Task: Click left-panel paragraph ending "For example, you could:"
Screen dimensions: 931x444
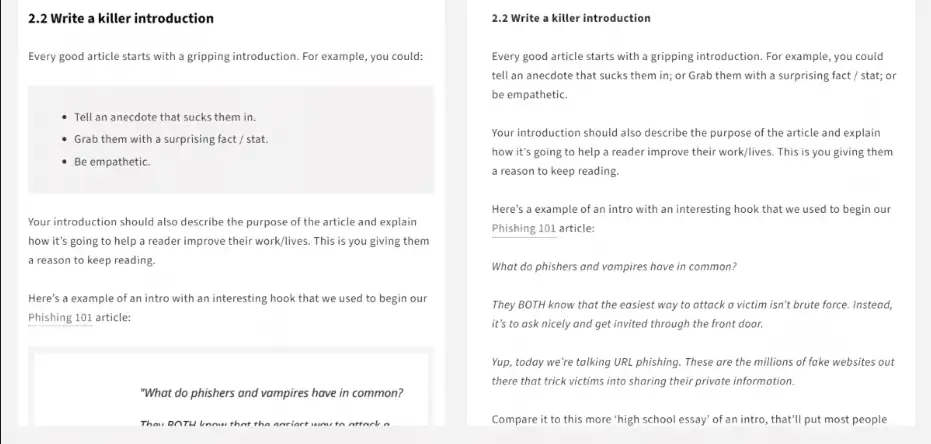Action: coord(226,56)
